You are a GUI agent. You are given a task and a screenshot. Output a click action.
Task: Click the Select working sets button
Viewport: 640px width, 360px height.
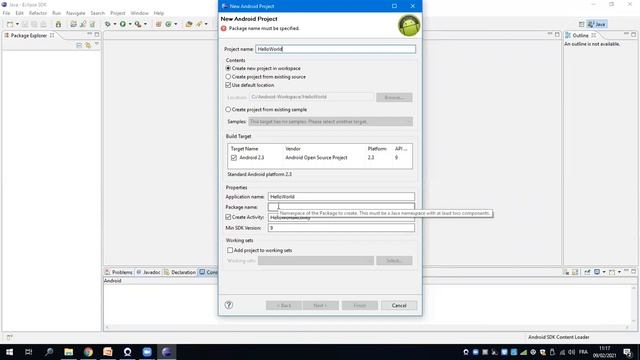pos(394,260)
